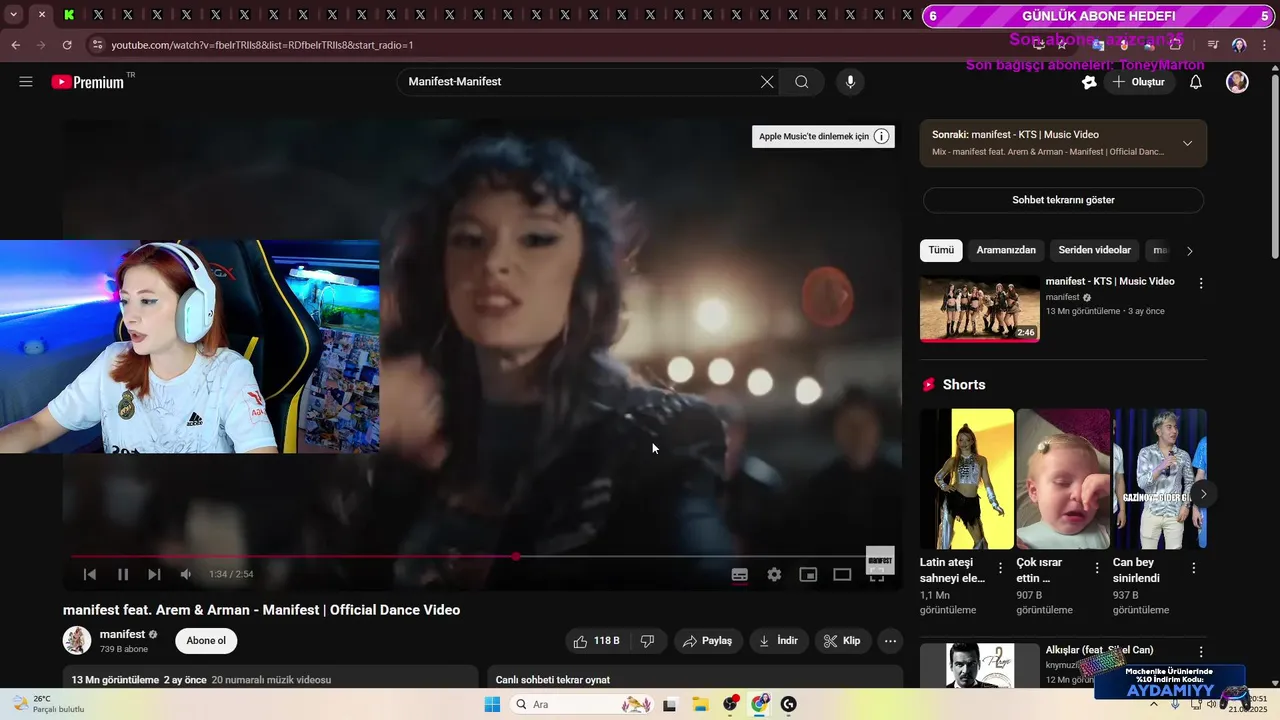Open YouTube notifications bell
Viewport: 1280px width, 720px height.
1195,82
